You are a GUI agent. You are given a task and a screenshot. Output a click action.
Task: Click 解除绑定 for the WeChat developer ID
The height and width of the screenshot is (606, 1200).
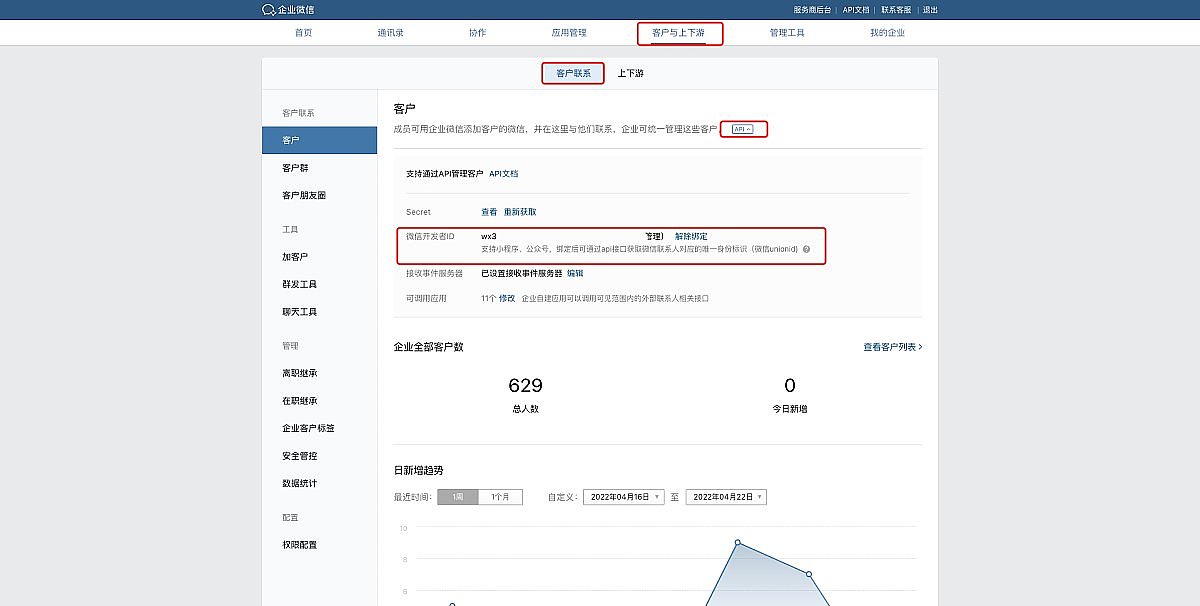tap(691, 236)
